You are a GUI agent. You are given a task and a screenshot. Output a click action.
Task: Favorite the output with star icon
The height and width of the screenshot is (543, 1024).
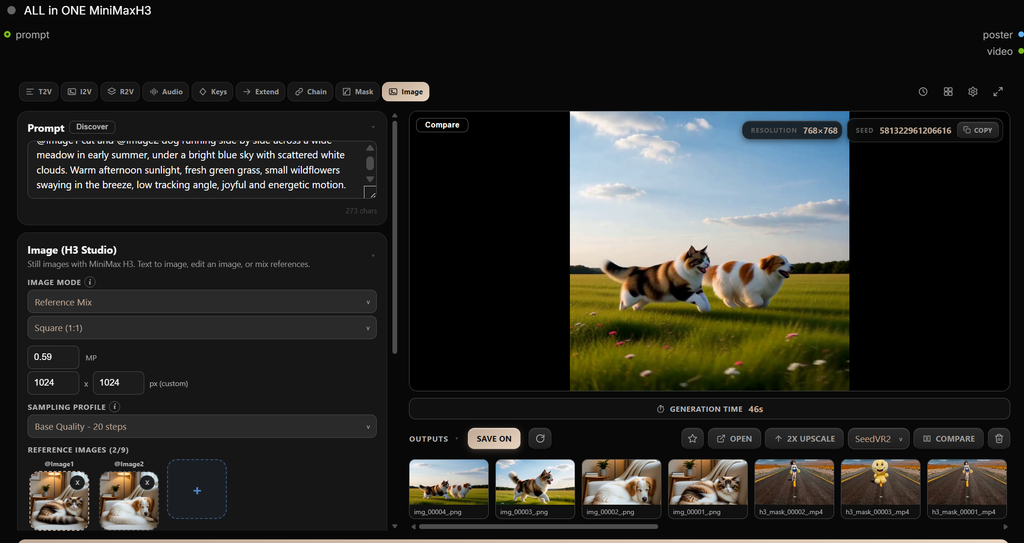[x=692, y=438]
